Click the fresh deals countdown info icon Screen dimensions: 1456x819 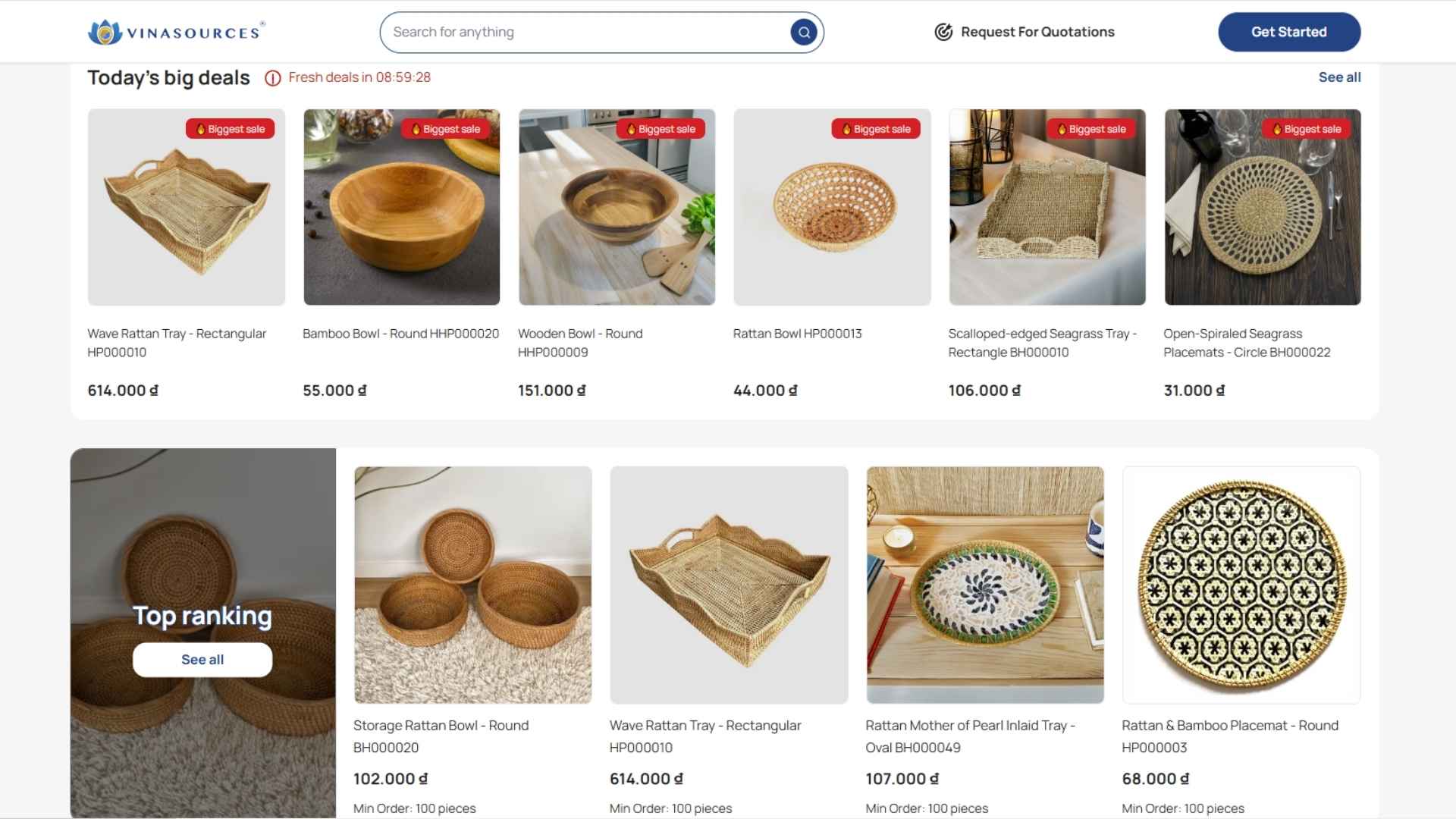point(272,78)
